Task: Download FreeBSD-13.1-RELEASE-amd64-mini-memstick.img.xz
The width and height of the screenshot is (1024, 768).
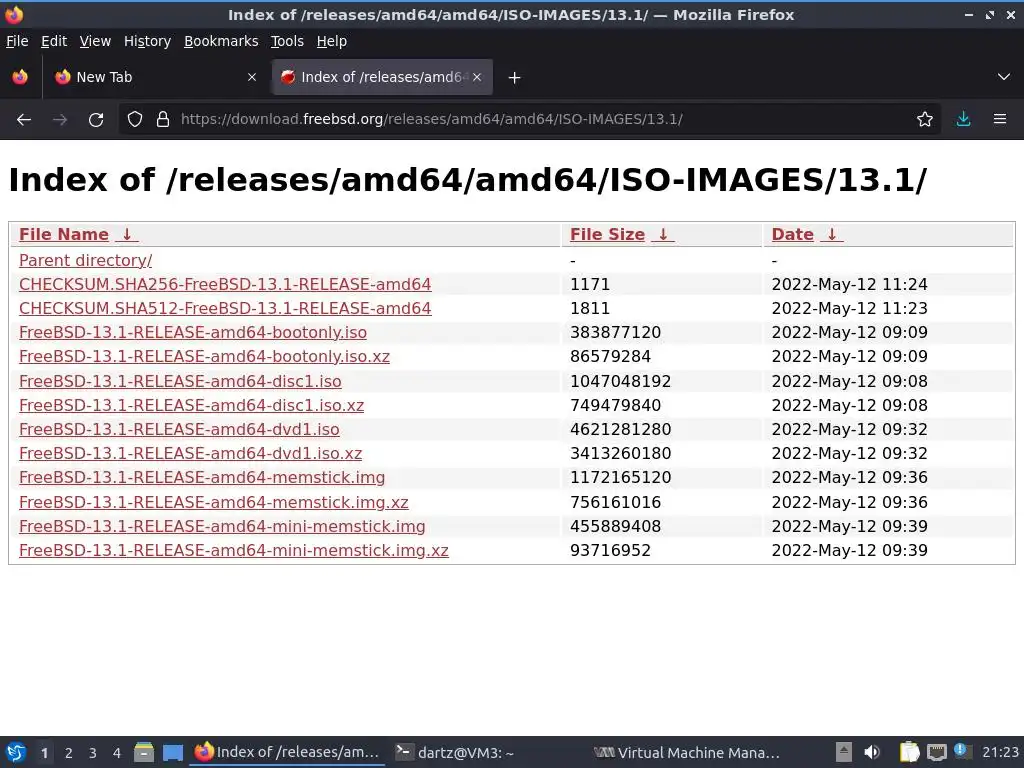Action: (x=234, y=551)
